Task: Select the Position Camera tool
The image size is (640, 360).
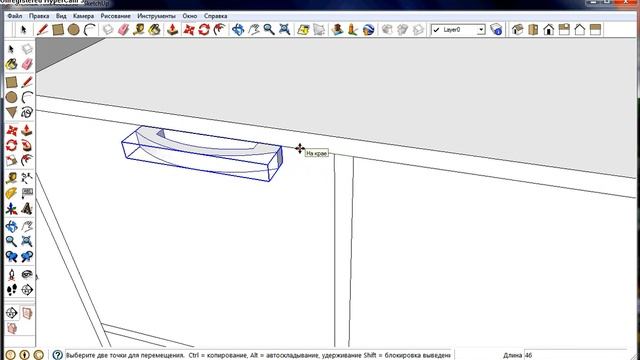Action: coord(11,274)
